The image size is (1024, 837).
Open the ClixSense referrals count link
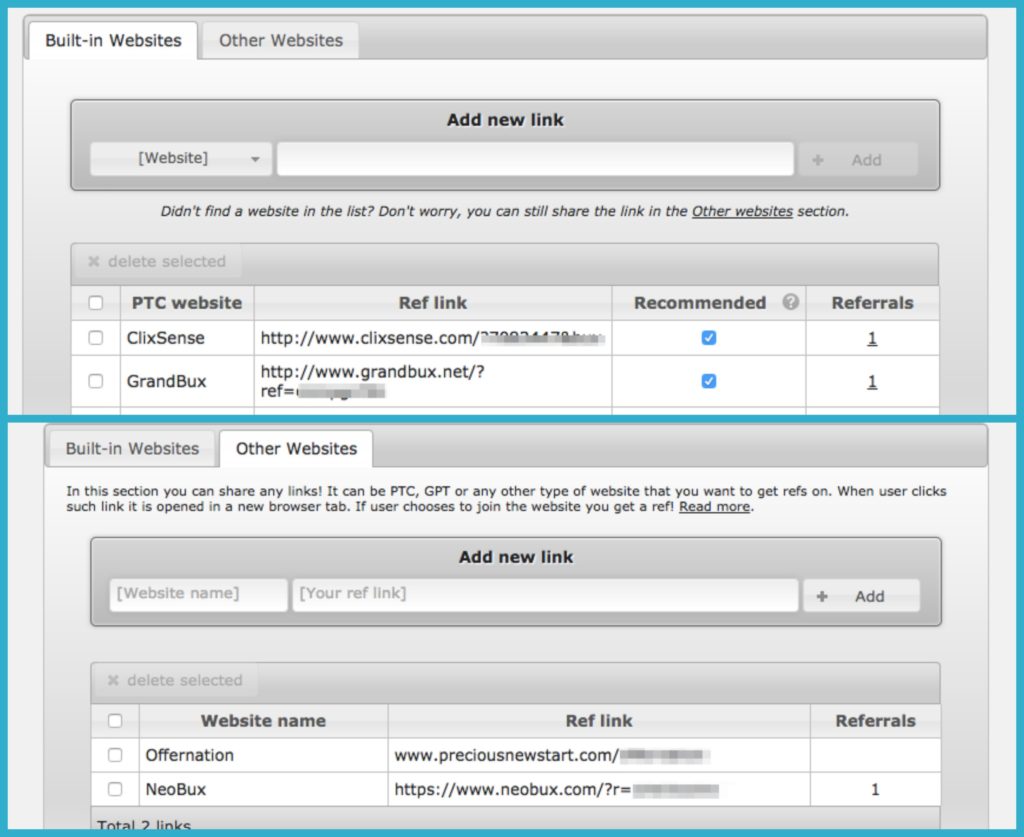click(872, 338)
